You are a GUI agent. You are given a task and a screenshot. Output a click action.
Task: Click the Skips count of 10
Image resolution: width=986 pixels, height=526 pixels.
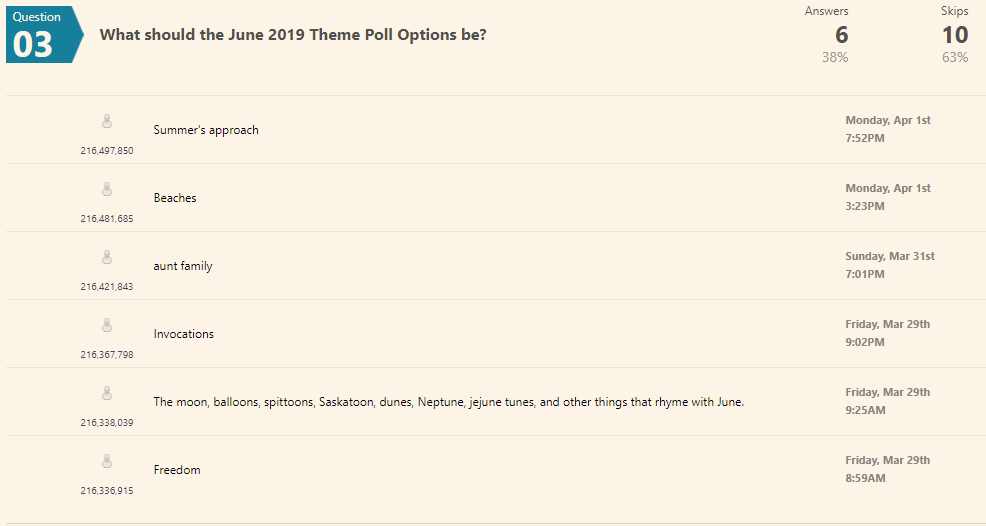955,35
